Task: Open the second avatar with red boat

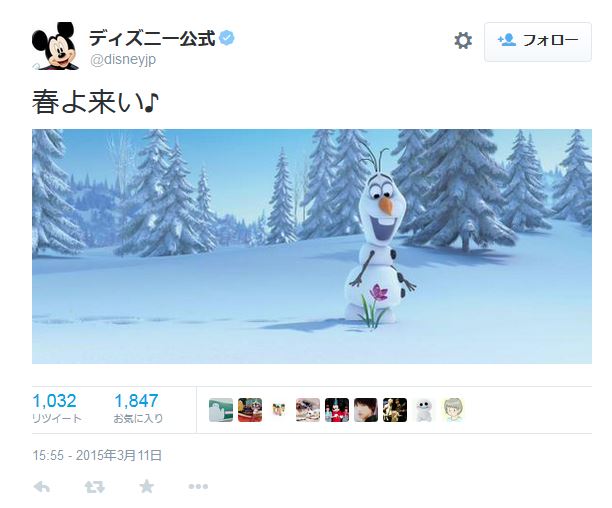Action: coord(250,410)
